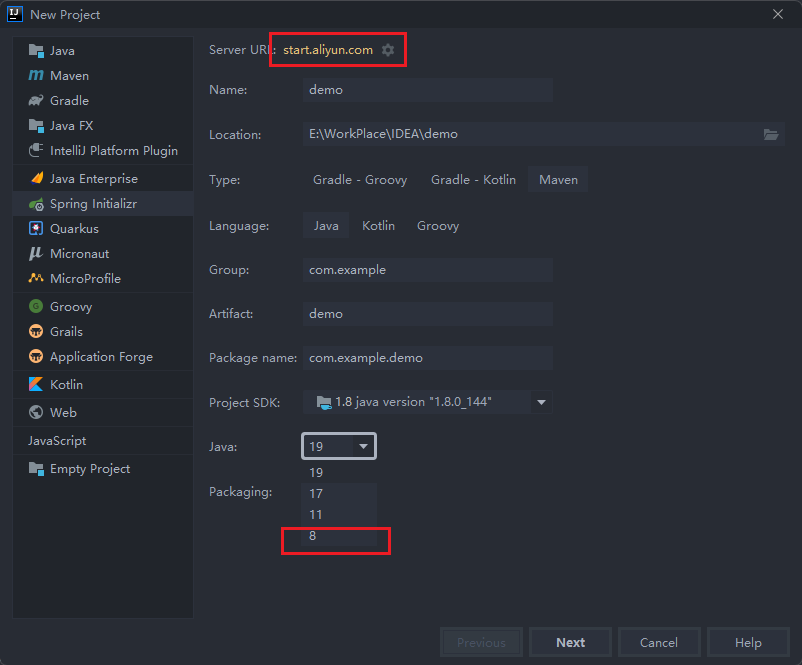The image size is (802, 665).
Task: Click the Spring Initializr leaf icon
Action: pos(36,204)
